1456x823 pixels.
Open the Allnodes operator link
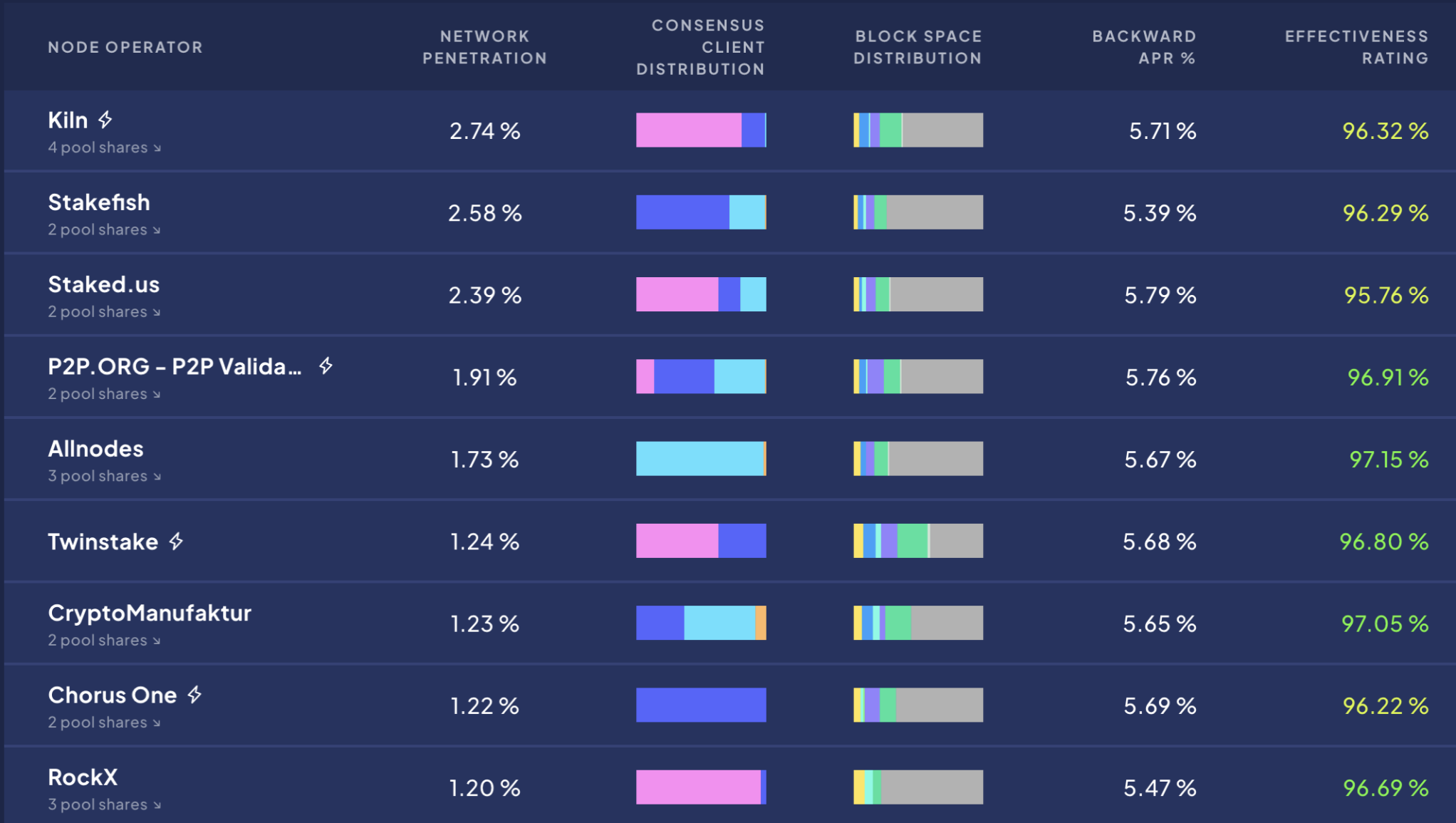pyautogui.click(x=95, y=449)
